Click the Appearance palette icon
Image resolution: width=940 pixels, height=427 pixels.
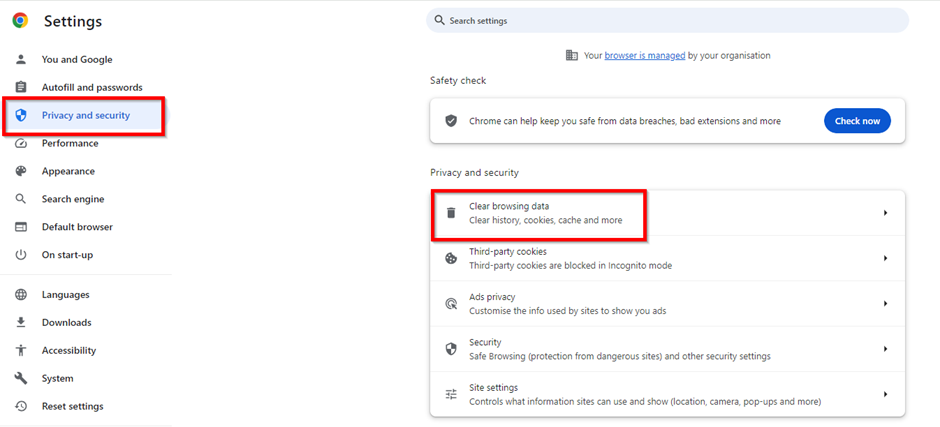(21, 171)
